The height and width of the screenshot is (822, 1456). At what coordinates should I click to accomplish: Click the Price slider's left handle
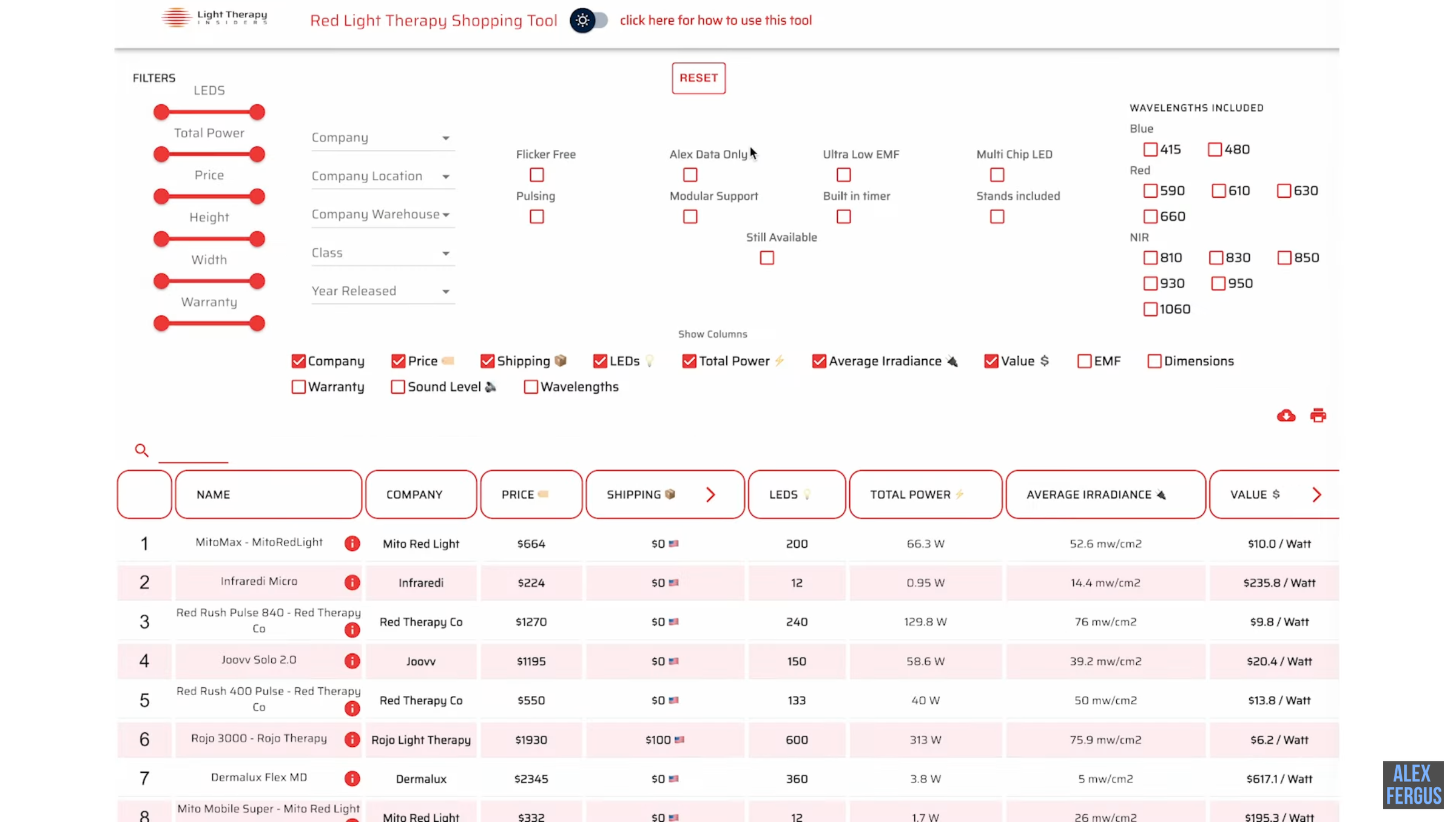click(x=161, y=197)
